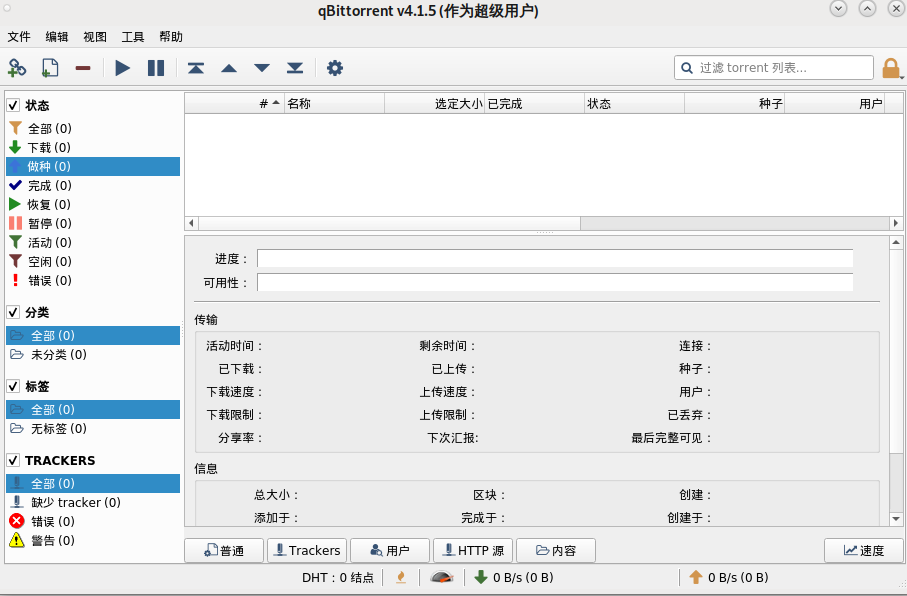Select the 完成 (0) status filter
Screen dimensions: 907x596
[x=93, y=186]
